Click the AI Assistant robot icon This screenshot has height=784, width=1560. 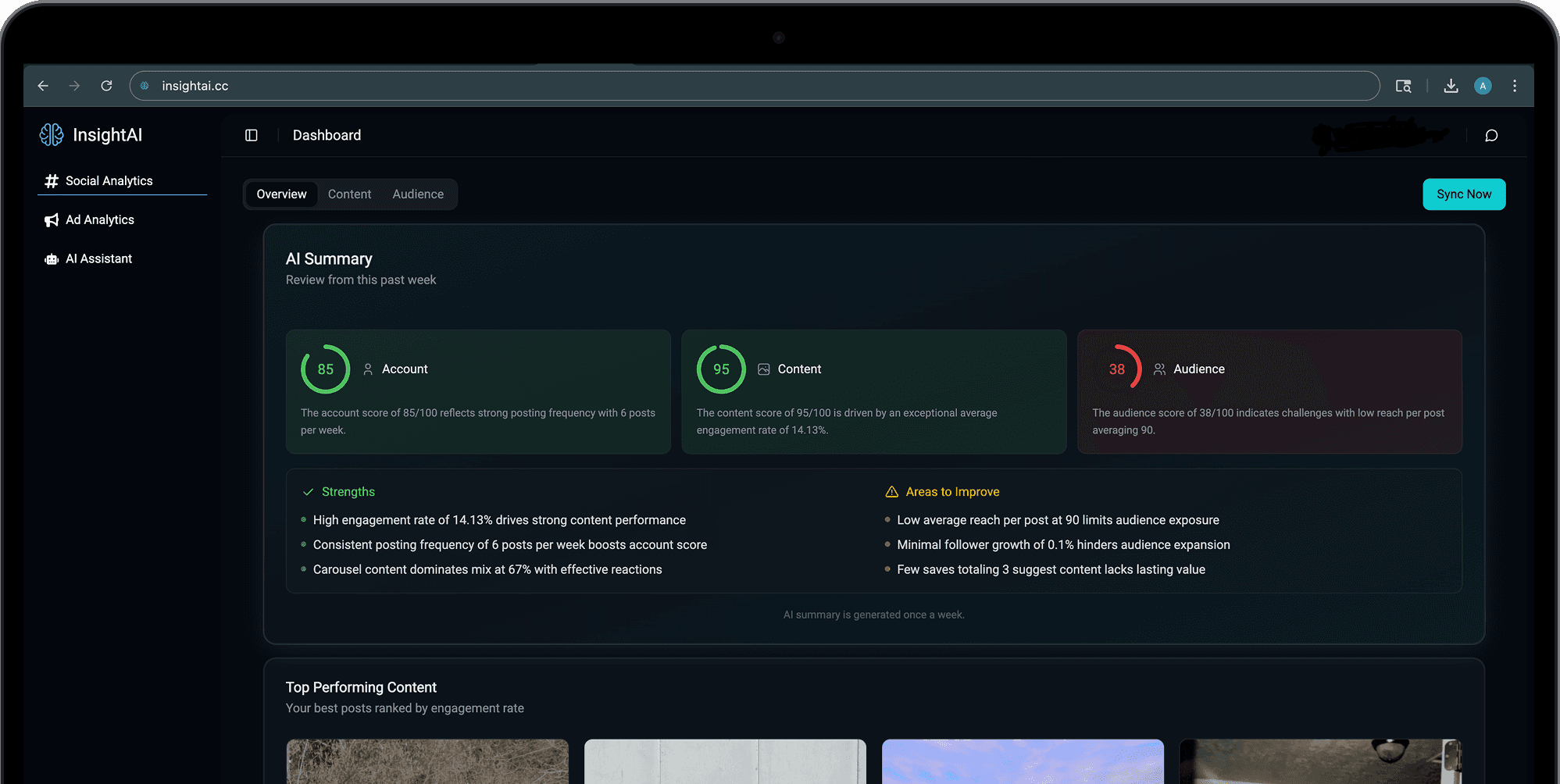52,259
